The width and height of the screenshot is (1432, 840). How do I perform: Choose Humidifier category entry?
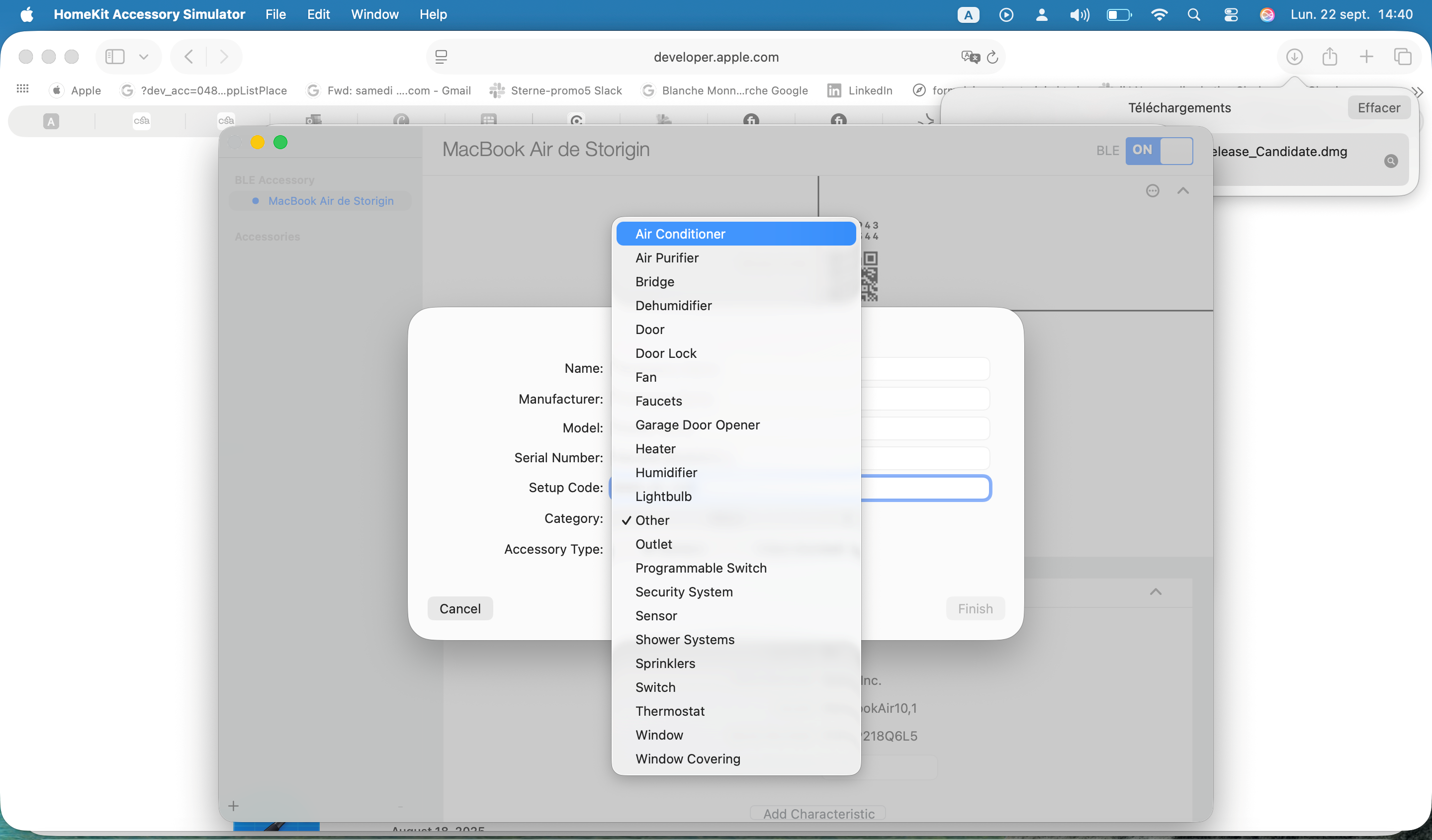tap(736, 473)
